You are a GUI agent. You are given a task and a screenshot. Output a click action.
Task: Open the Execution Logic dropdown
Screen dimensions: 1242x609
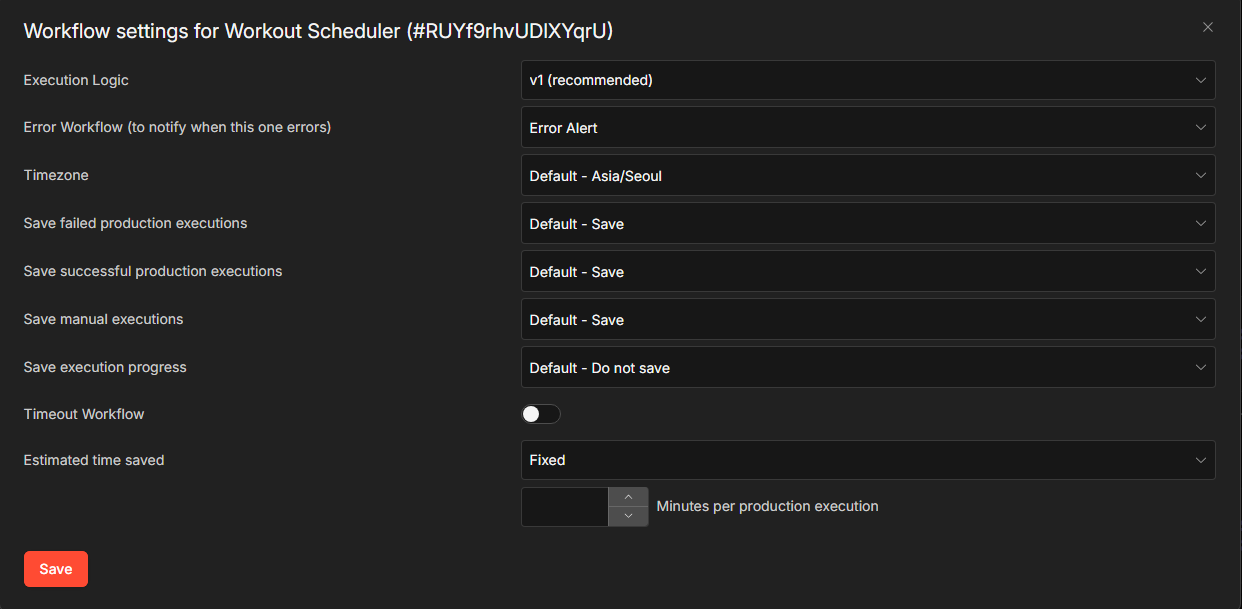tap(867, 80)
